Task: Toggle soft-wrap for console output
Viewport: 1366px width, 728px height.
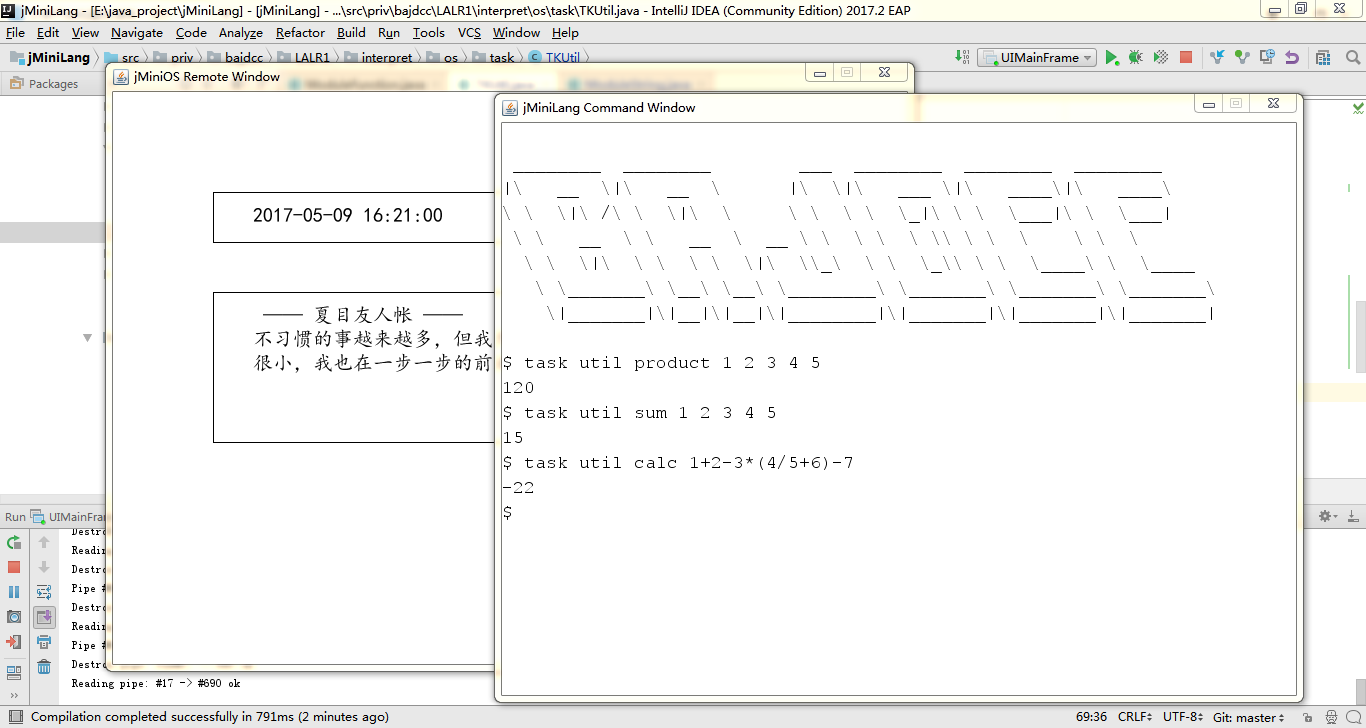Action: click(43, 591)
